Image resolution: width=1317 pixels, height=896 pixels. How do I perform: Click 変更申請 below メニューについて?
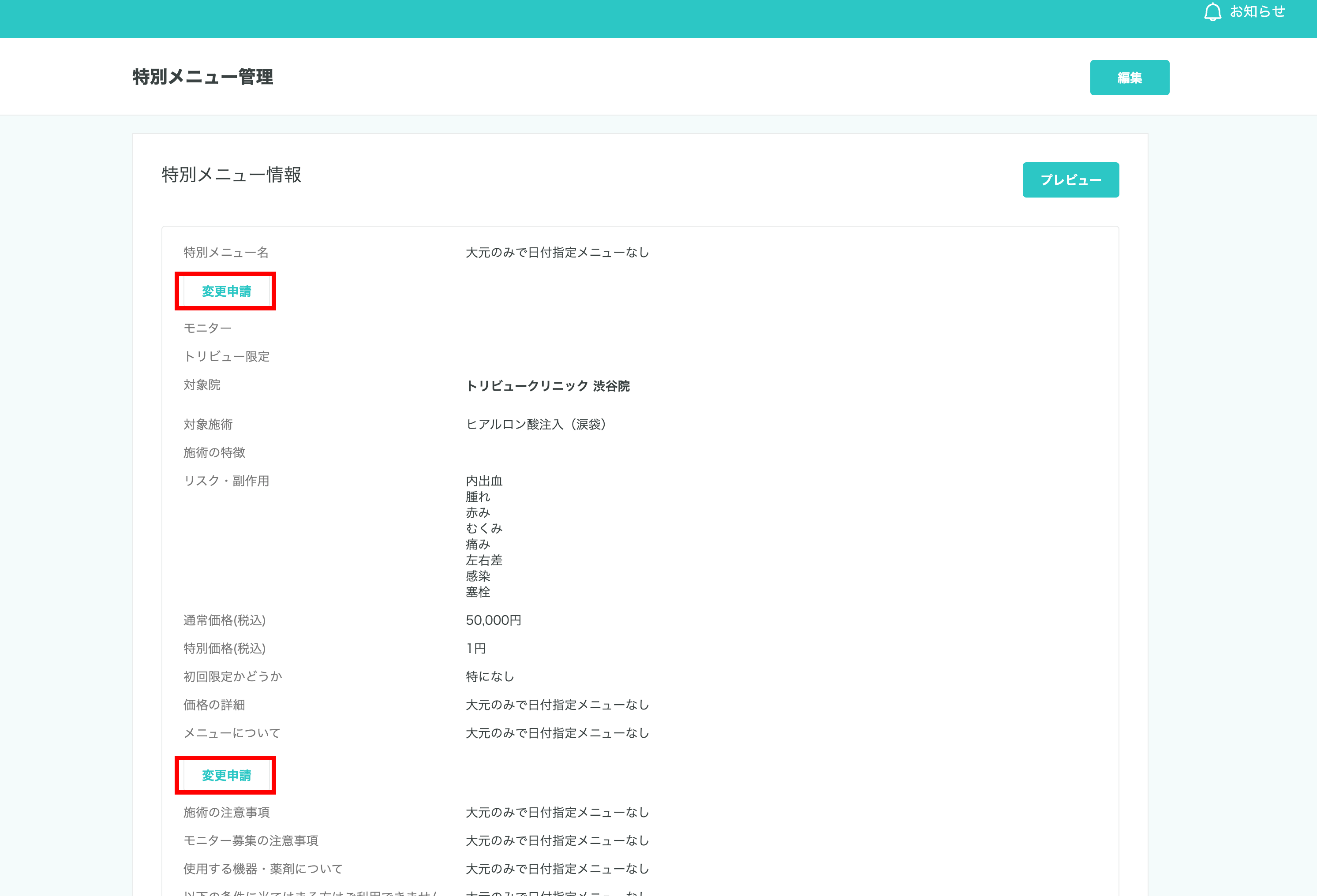tap(226, 775)
